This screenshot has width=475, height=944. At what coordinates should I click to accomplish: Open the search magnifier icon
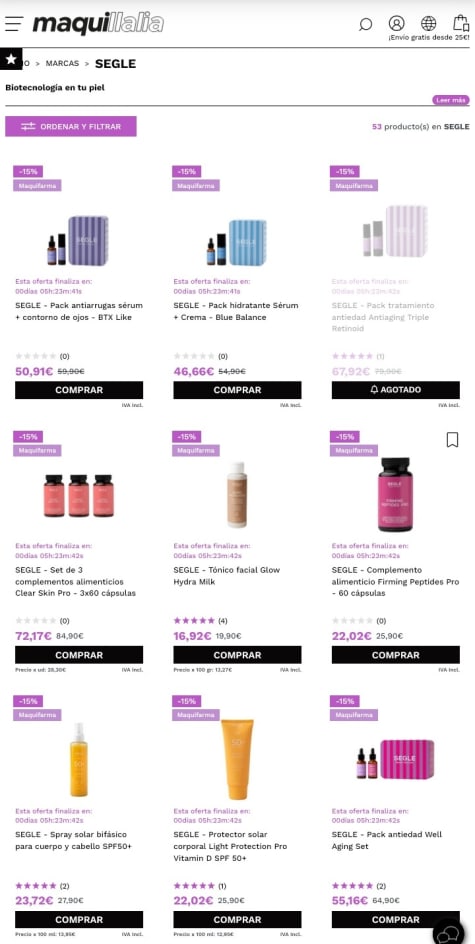pos(365,25)
